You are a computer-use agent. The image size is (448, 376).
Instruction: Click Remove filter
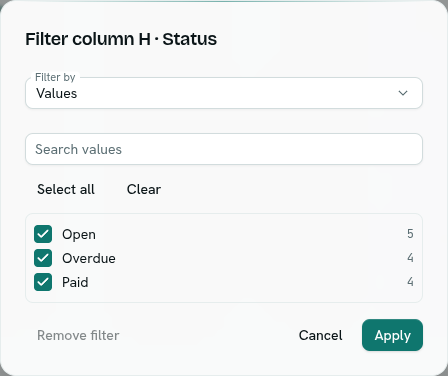(78, 335)
